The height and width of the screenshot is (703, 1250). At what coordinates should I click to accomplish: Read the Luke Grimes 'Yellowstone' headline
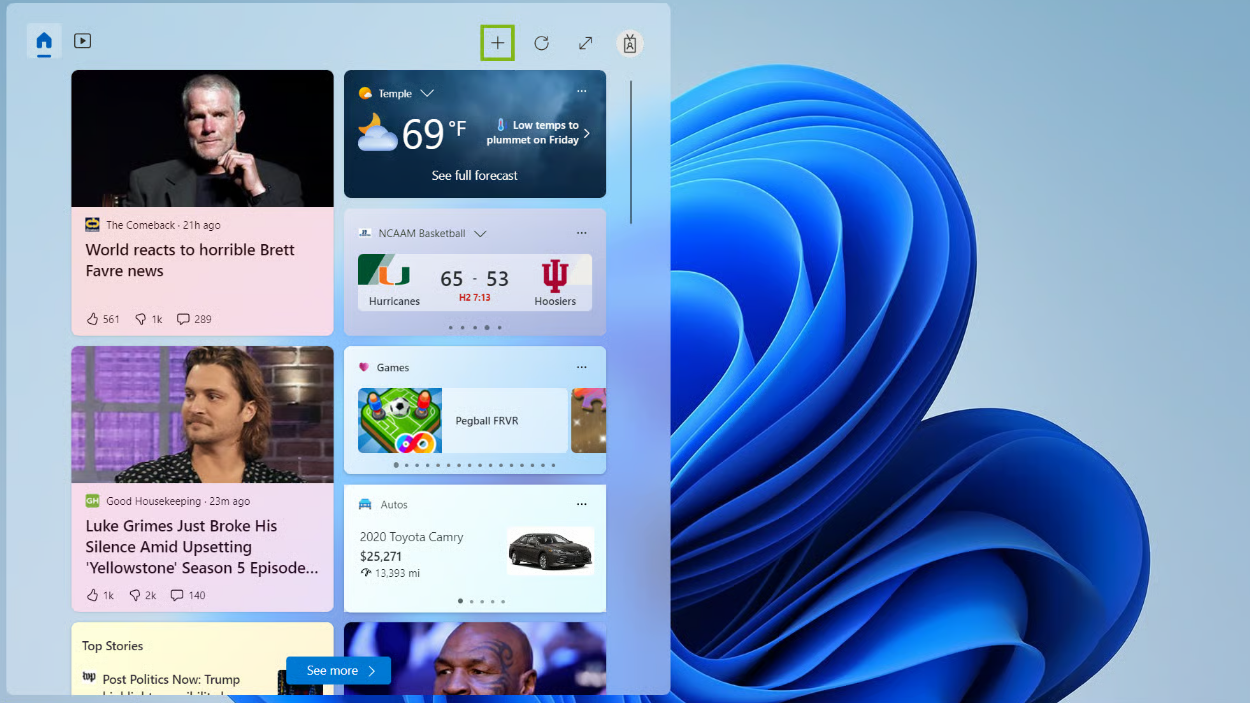[202, 547]
